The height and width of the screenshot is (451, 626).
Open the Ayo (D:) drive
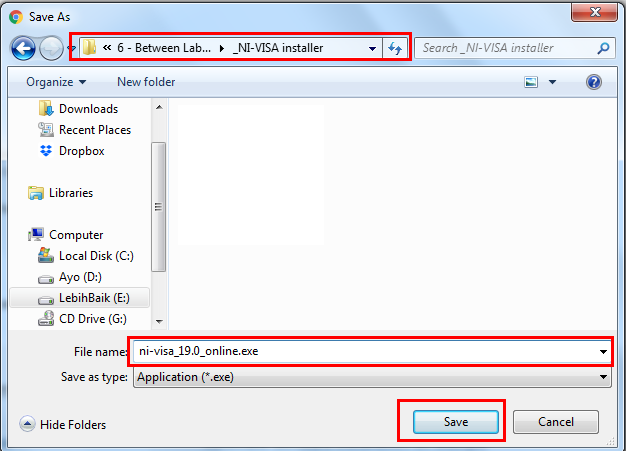pos(80,277)
